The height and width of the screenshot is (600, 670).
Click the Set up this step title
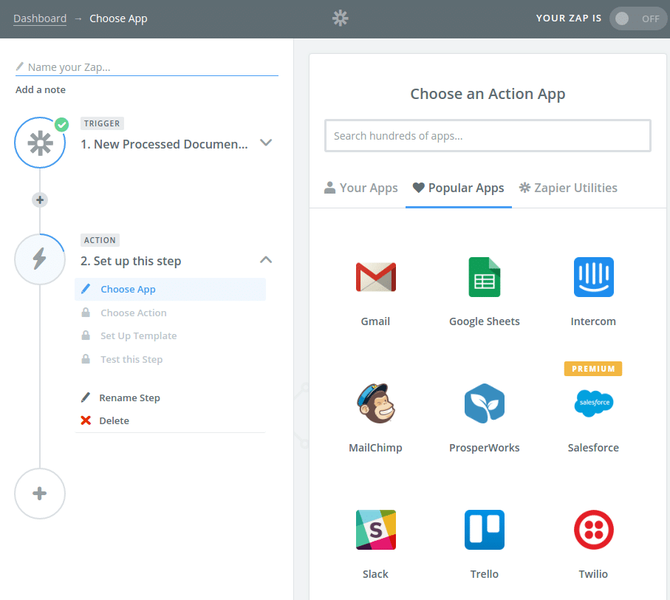click(131, 261)
